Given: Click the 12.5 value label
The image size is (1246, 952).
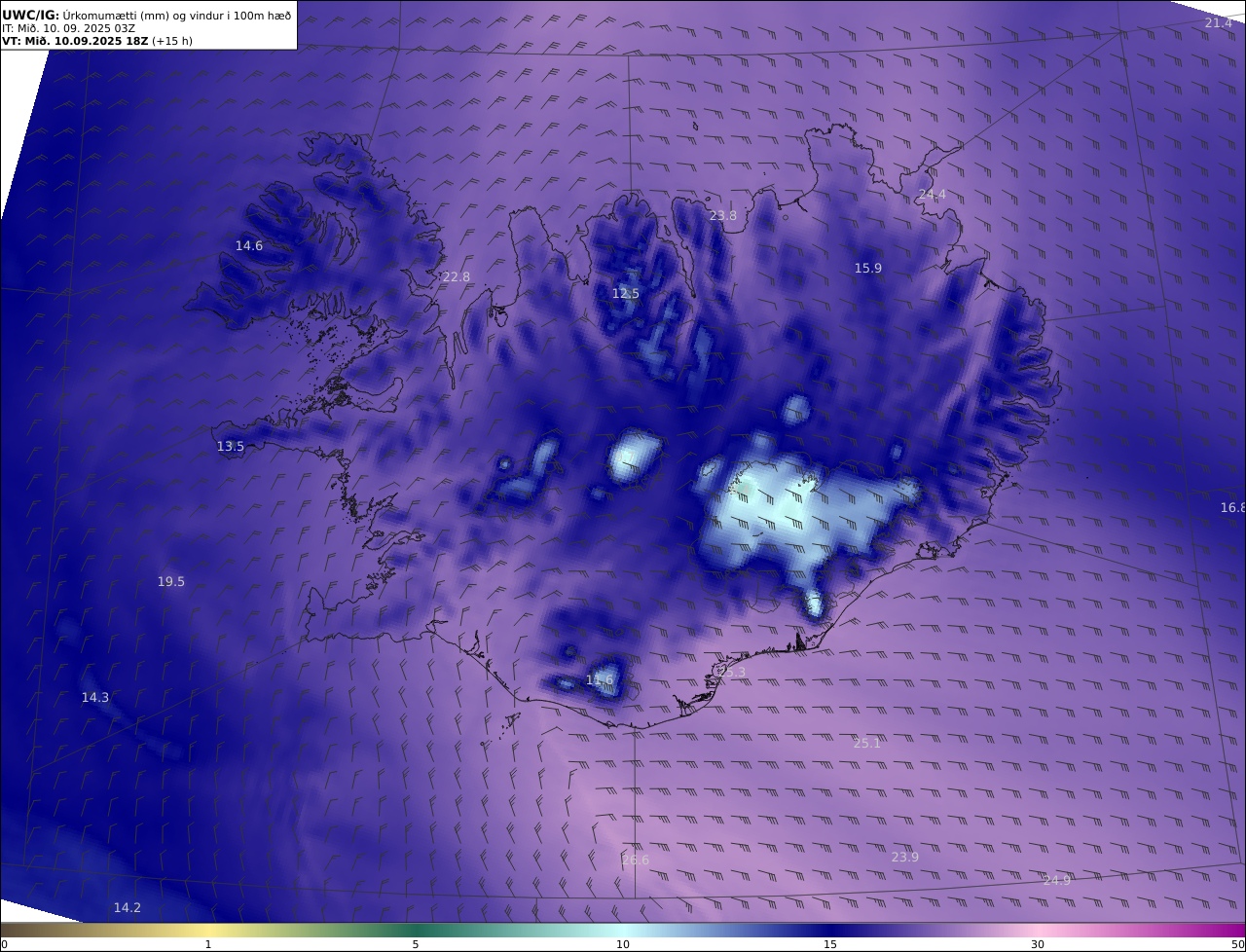Looking at the screenshot, I should click(x=625, y=294).
